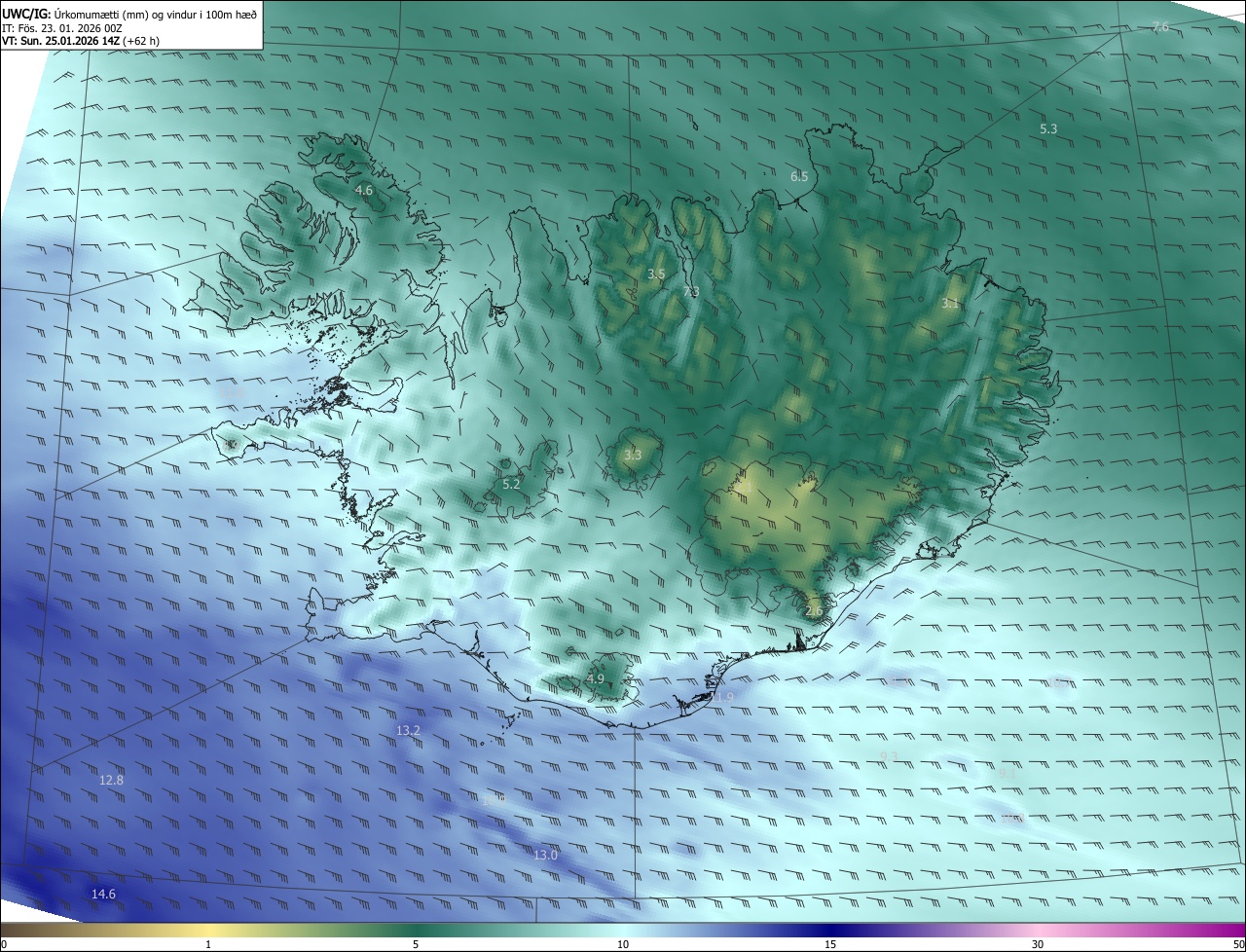Viewport: 1246px width, 952px height.
Task: Click the 12.8 value label over the sea
Action: 112,780
